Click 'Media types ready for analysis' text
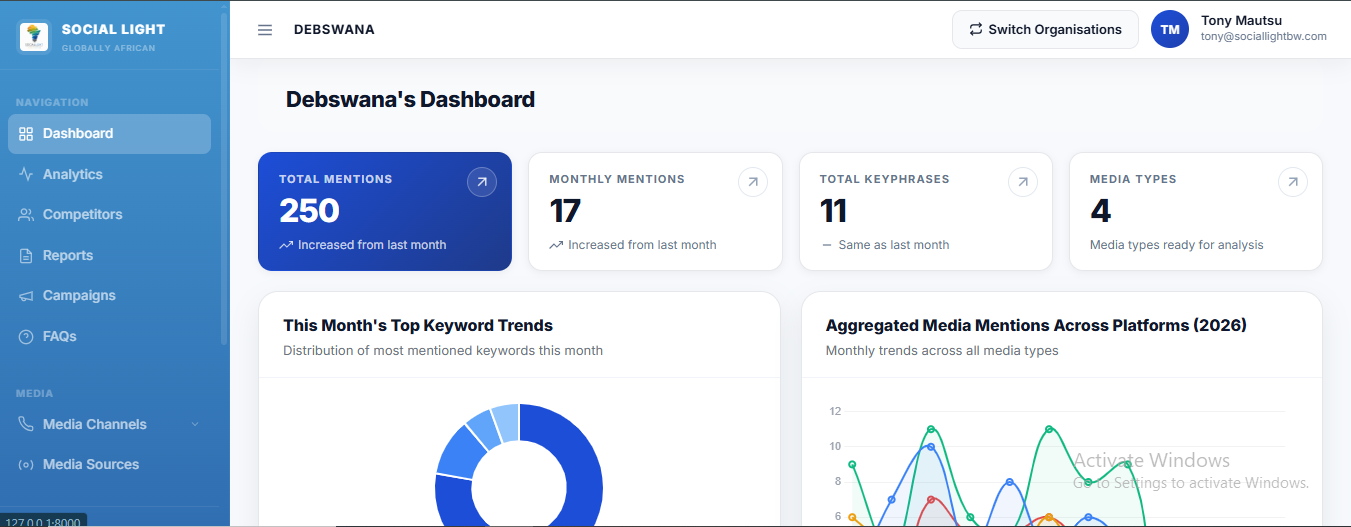 [1176, 245]
